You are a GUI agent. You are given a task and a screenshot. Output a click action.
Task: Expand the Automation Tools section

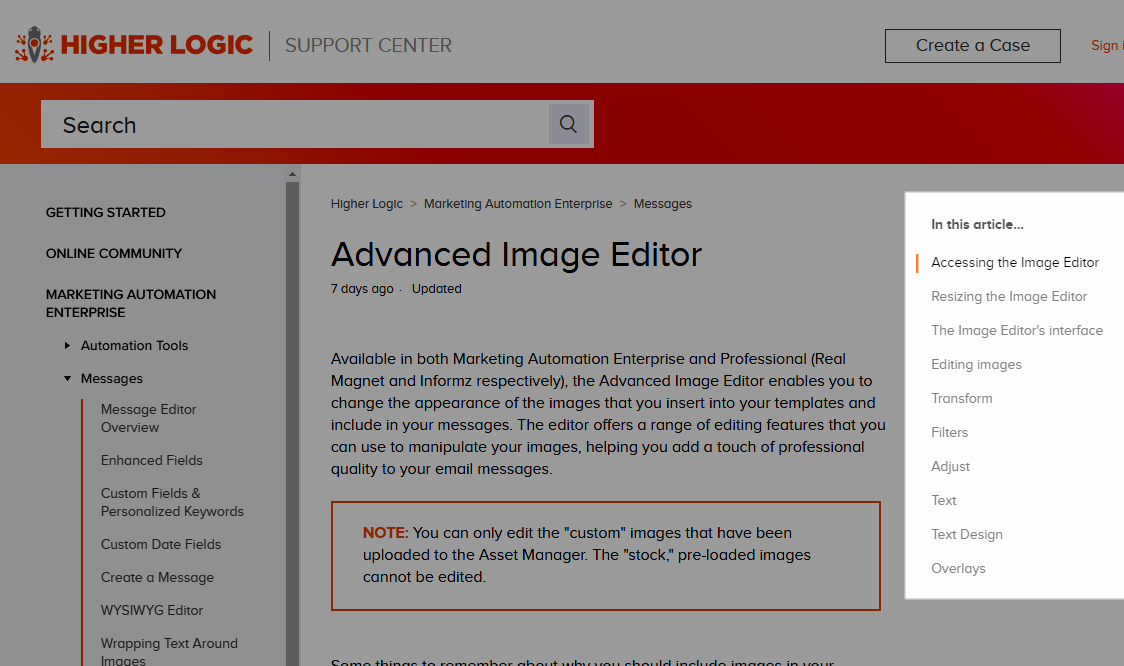(x=67, y=346)
